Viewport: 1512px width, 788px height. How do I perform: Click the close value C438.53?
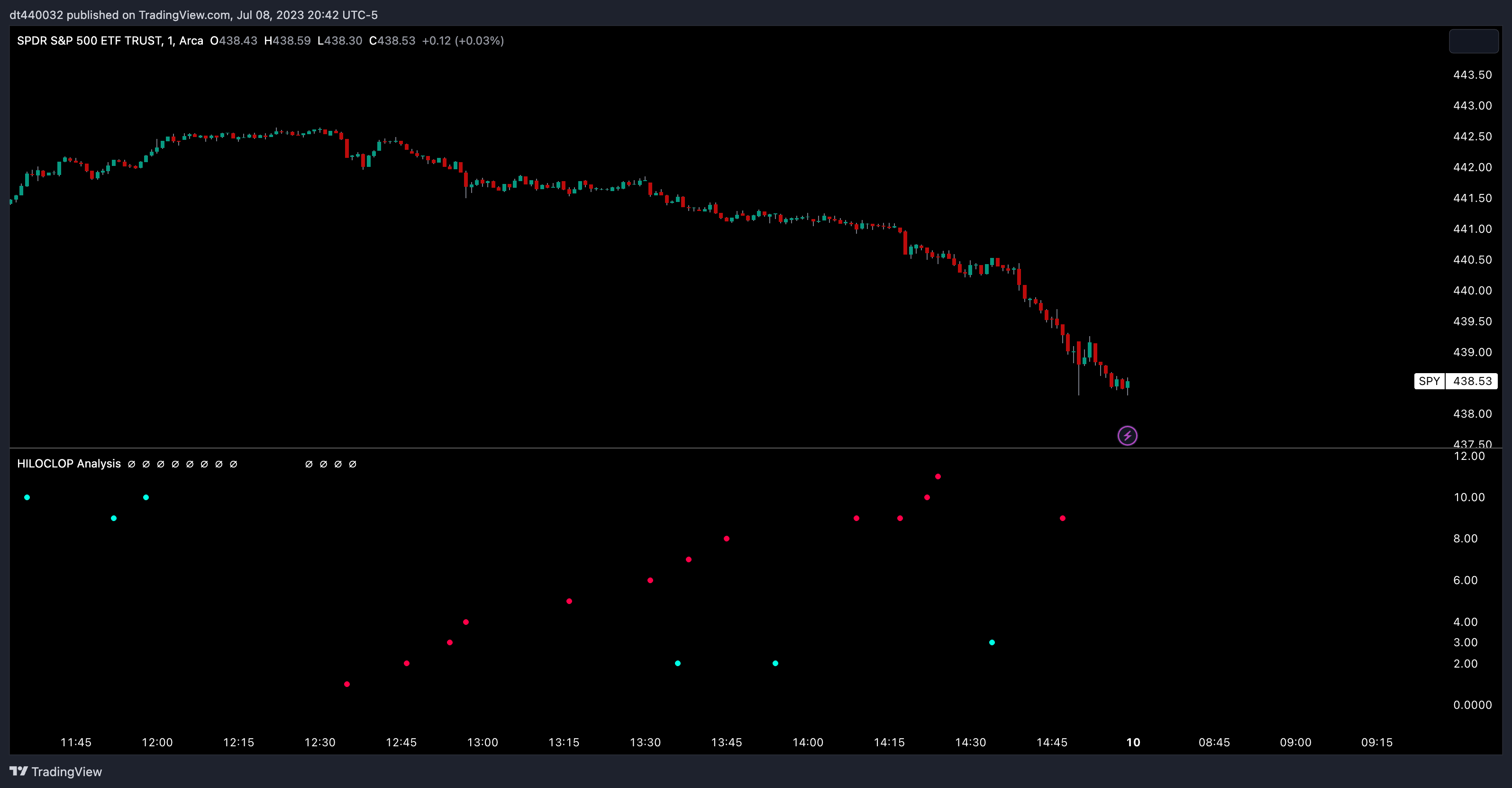pos(392,40)
